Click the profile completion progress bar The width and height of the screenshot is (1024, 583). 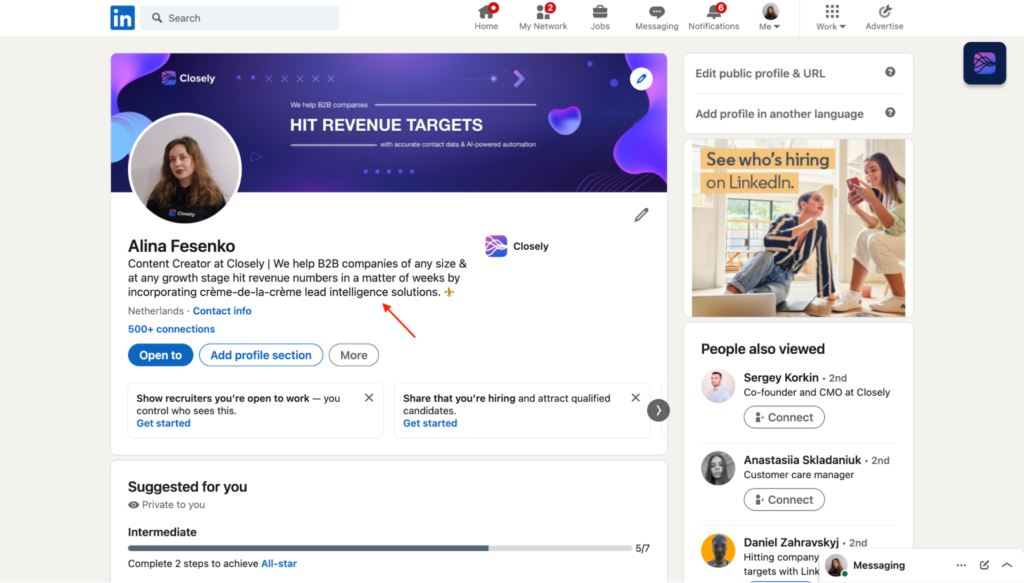pyautogui.click(x=378, y=548)
